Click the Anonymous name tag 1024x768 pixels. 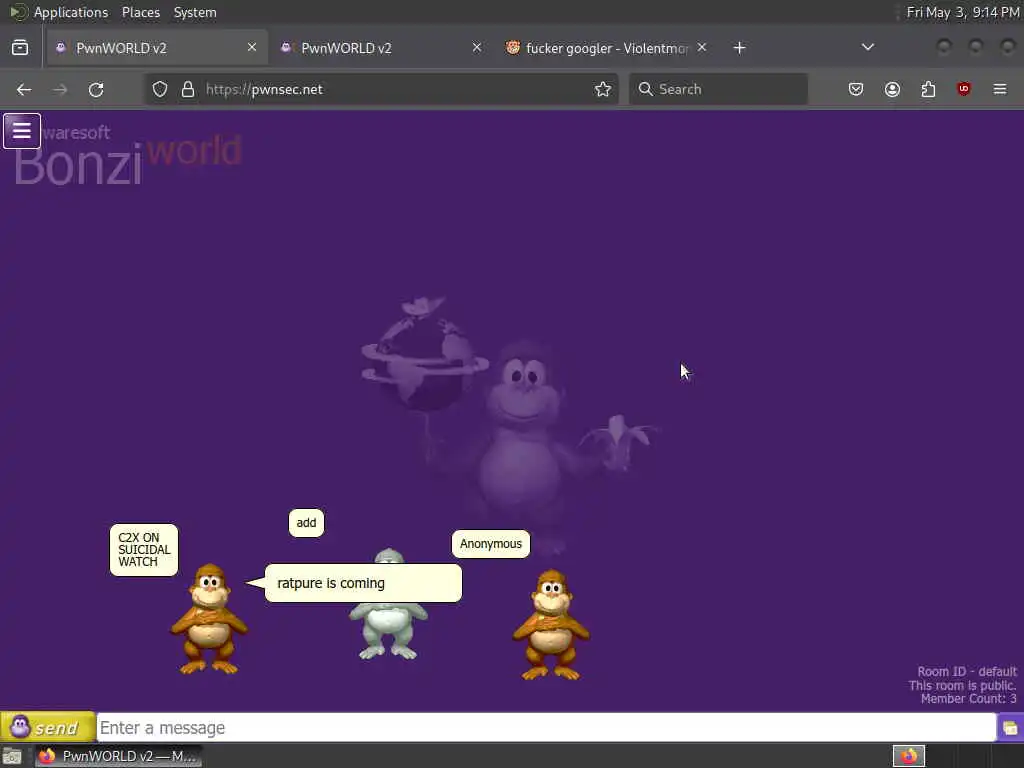click(x=491, y=544)
